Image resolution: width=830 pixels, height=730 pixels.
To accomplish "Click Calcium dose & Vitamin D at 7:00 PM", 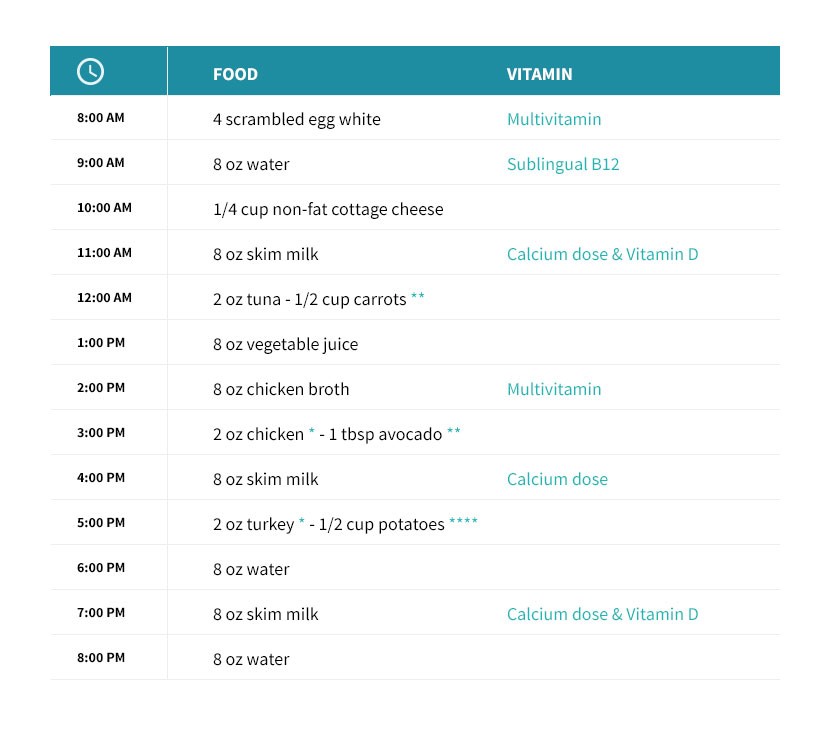I will pos(602,614).
